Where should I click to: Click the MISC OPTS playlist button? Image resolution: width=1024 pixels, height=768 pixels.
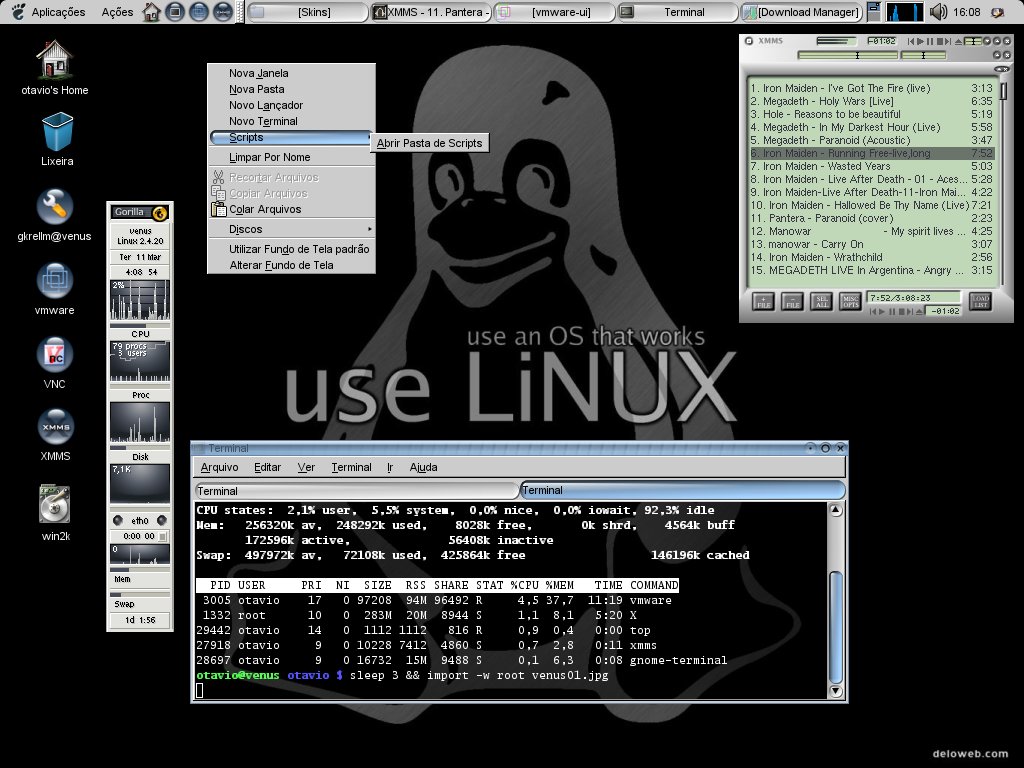pos(850,302)
